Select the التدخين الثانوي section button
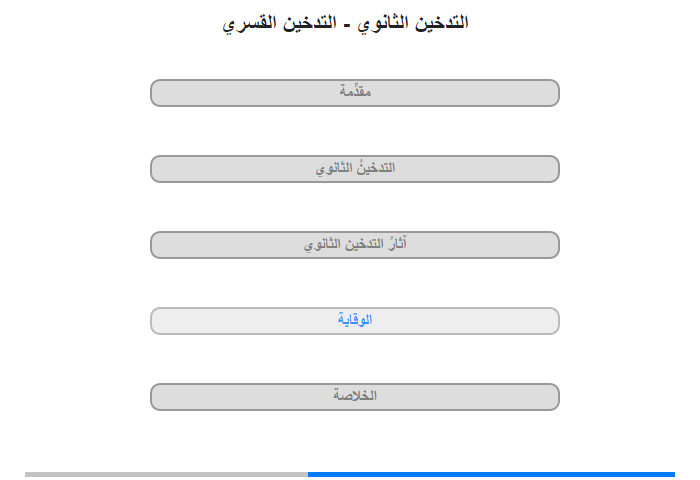Image resolution: width=700 pixels, height=480 pixels. click(x=354, y=169)
